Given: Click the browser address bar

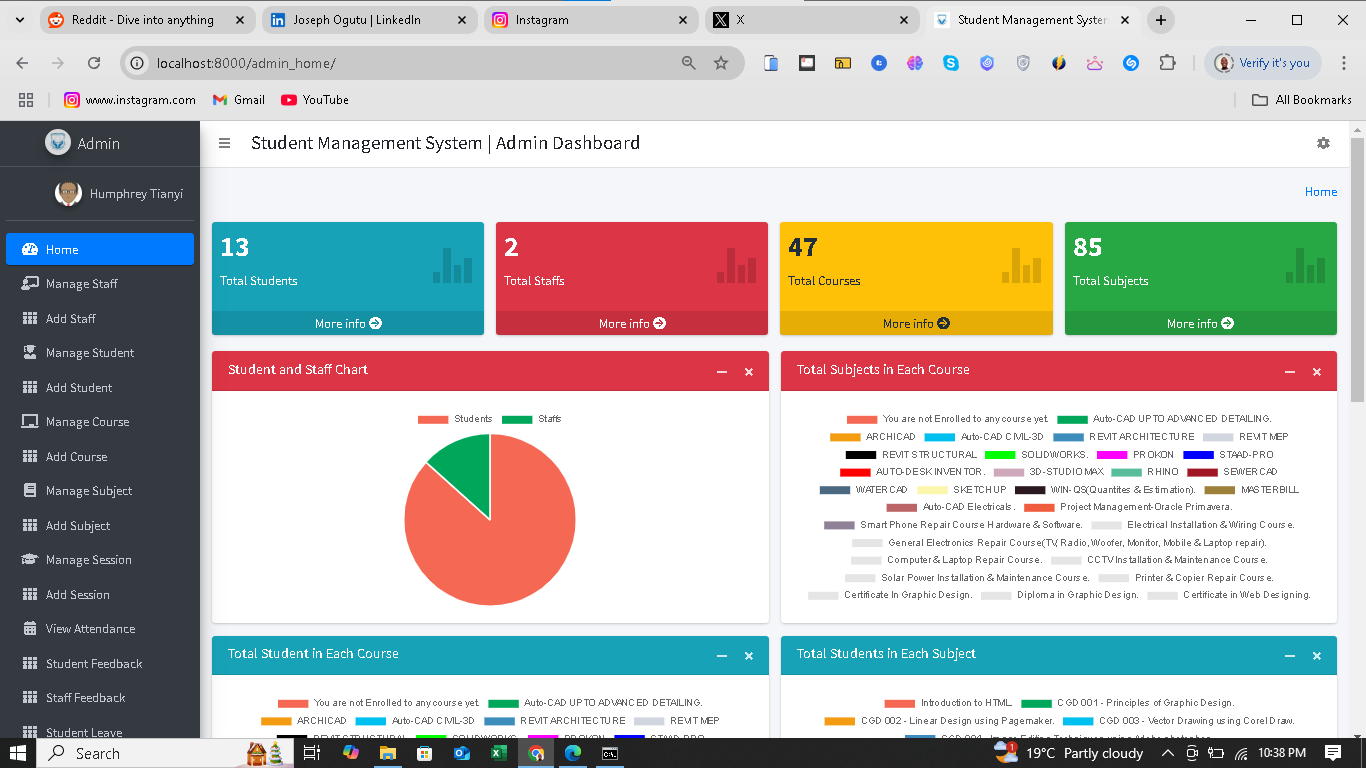Looking at the screenshot, I should (x=400, y=61).
